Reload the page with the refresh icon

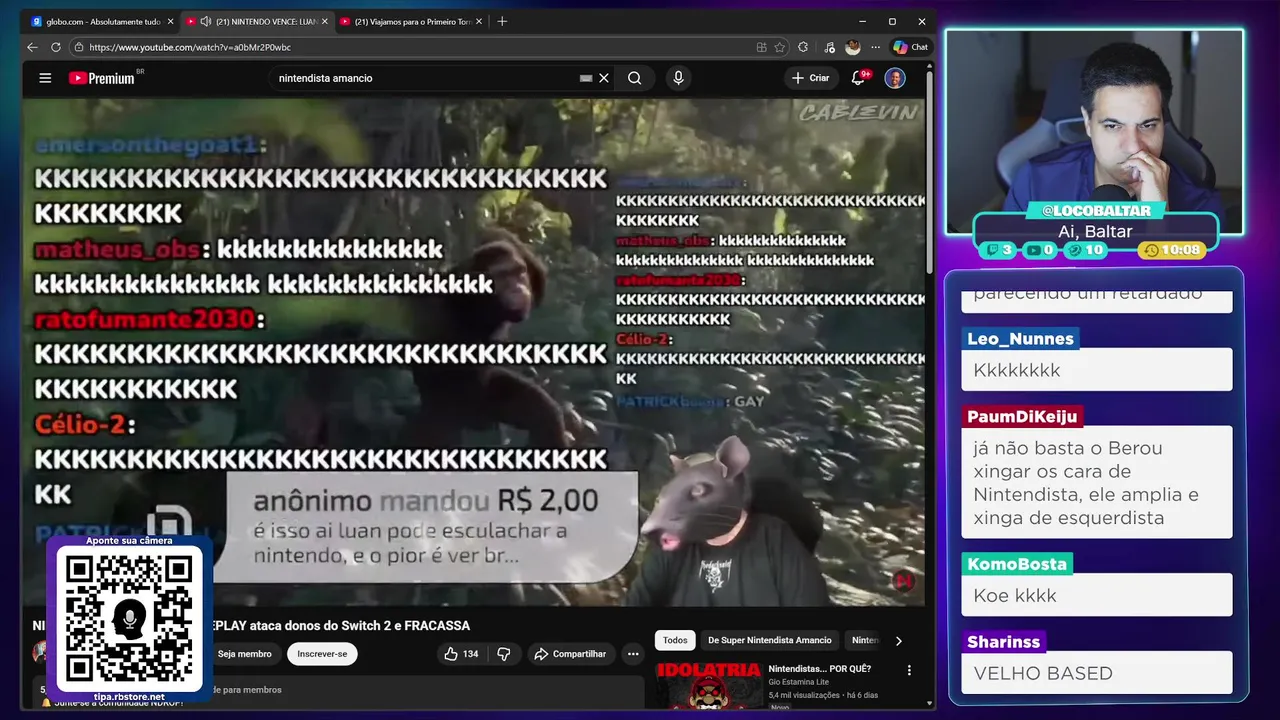click(56, 47)
